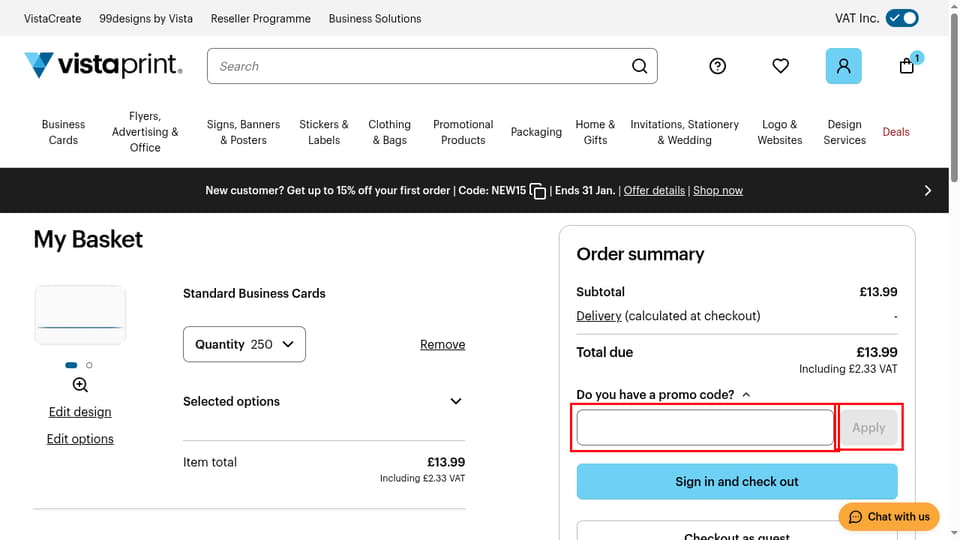Open Invitations, Stationery & Wedding menu
The image size is (960, 540).
coord(684,132)
